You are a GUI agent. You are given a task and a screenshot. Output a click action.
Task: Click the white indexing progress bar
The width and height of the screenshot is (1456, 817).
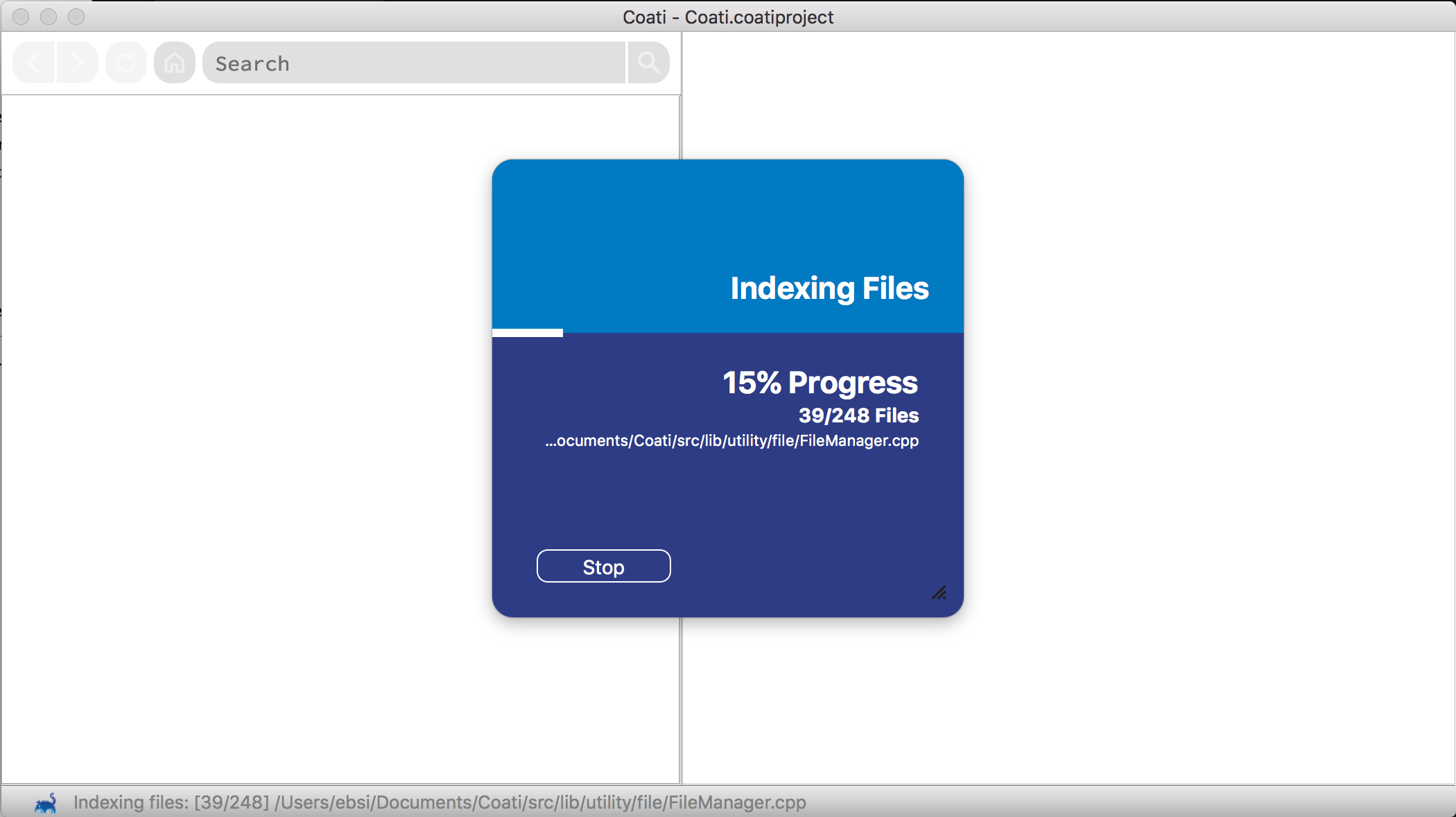tap(528, 333)
